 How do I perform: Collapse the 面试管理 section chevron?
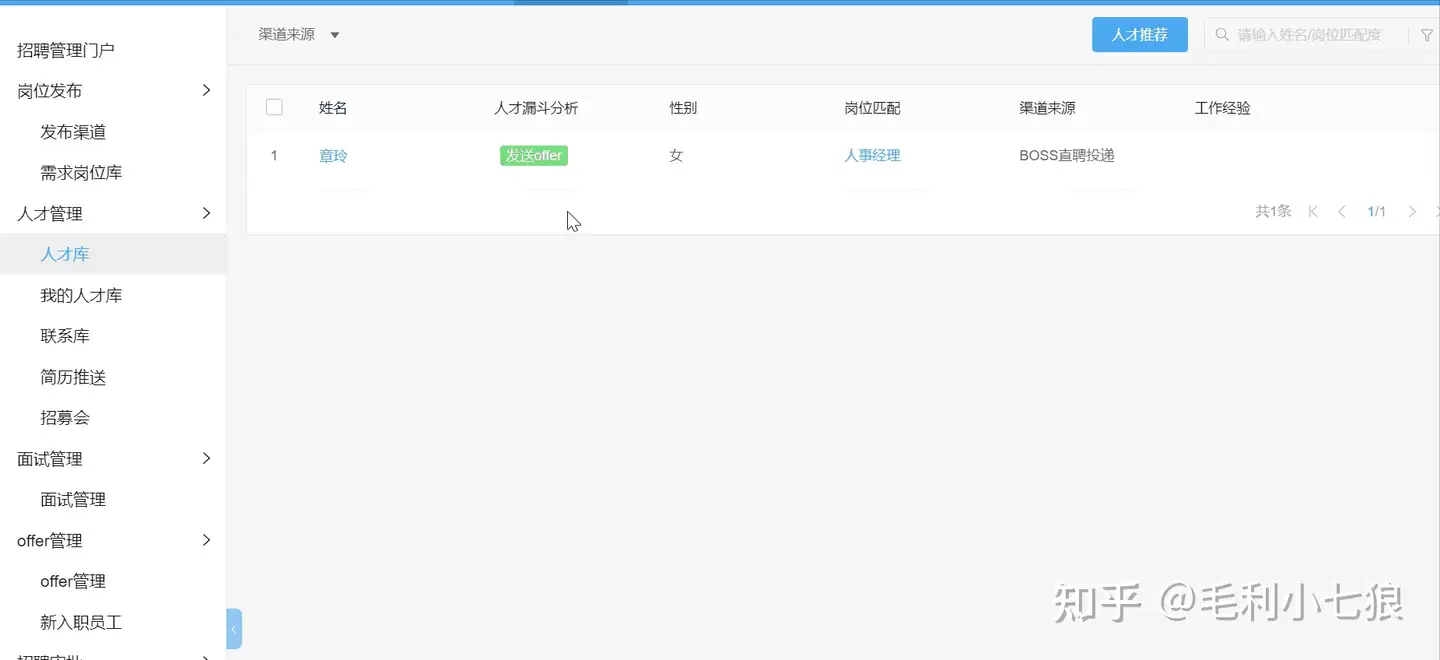tap(206, 458)
